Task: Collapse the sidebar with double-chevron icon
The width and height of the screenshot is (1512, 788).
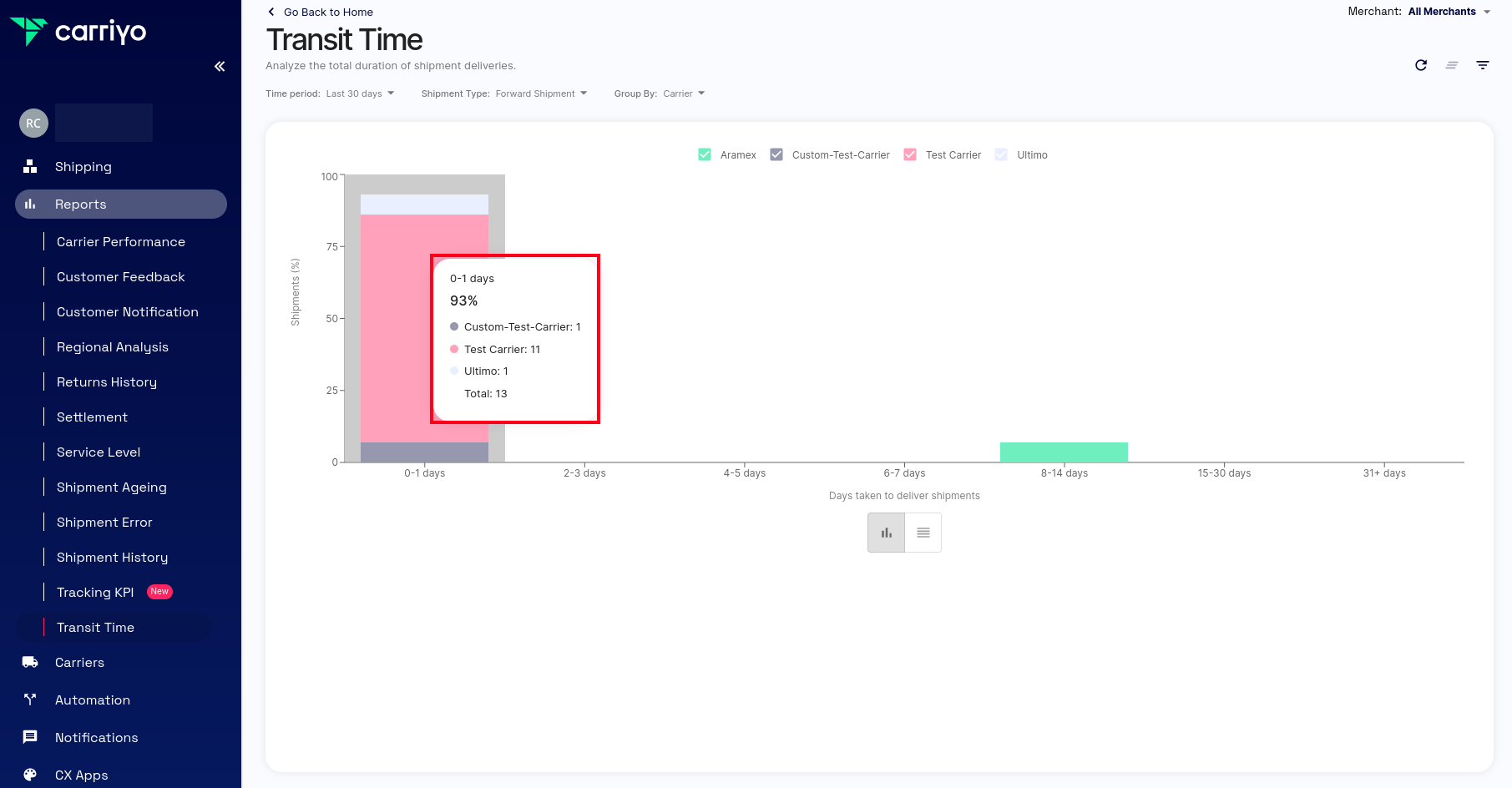Action: click(x=220, y=67)
